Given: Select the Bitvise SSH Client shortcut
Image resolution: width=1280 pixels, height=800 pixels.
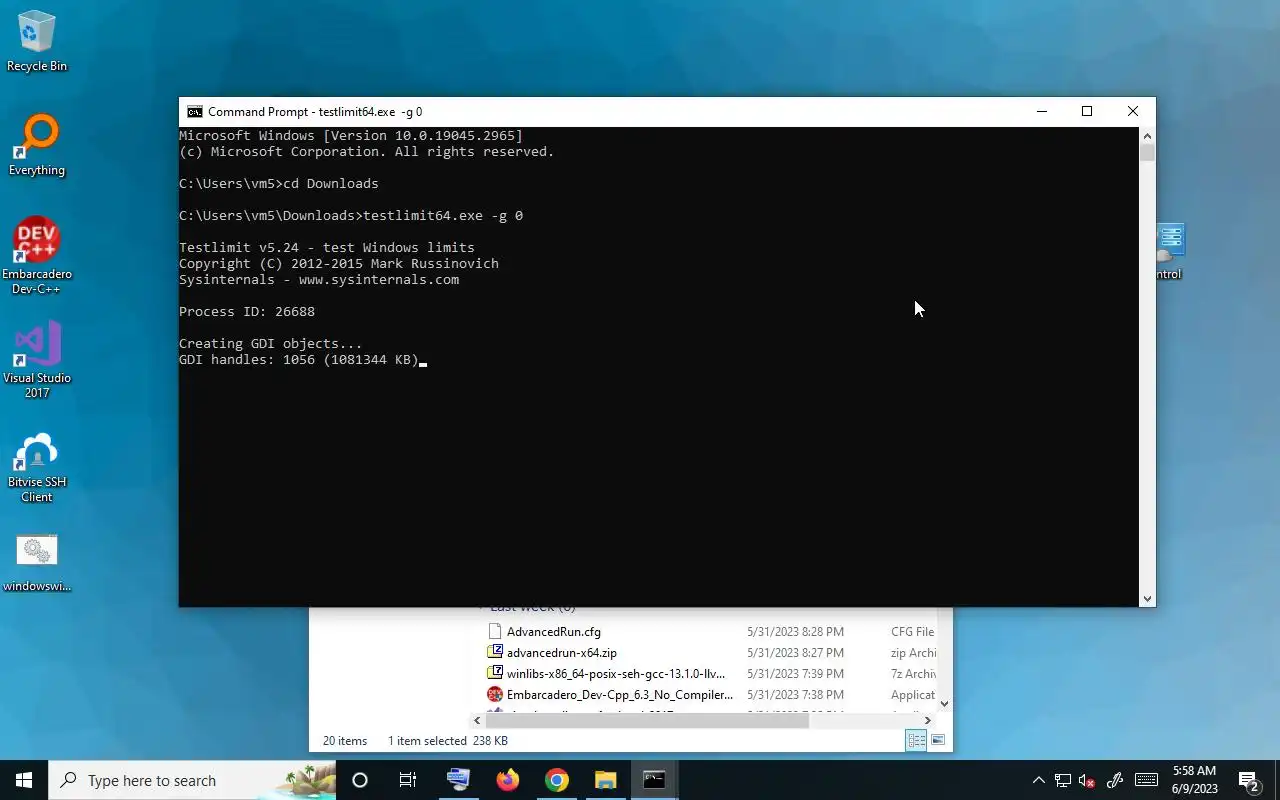Looking at the screenshot, I should click(x=37, y=467).
